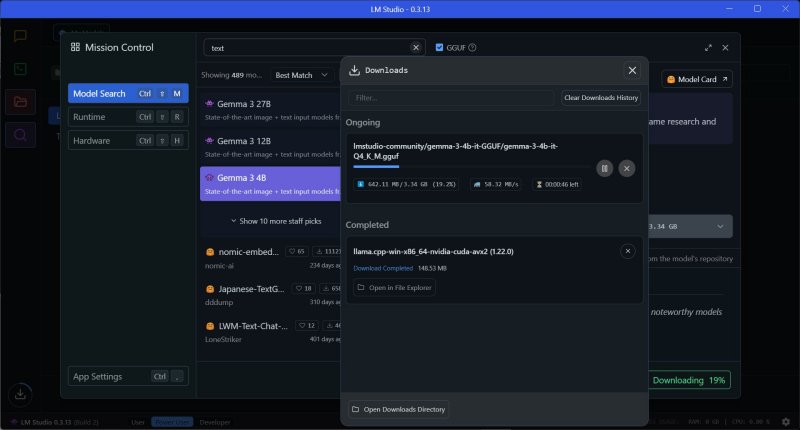Open the Best Match sort dropdown
The width and height of the screenshot is (800, 430).
(299, 75)
